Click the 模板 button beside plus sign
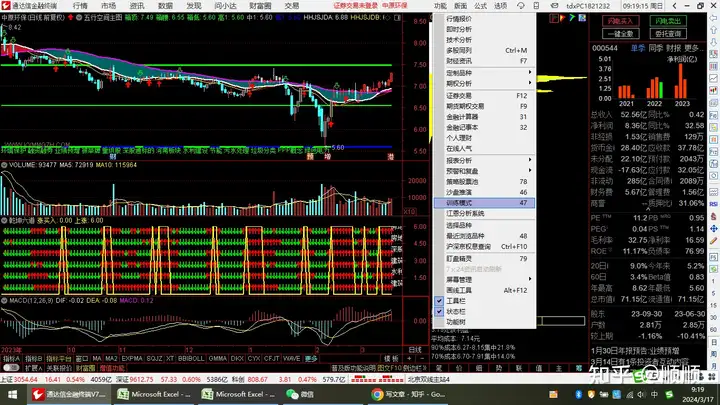The width and height of the screenshot is (720, 405). click(x=391, y=358)
